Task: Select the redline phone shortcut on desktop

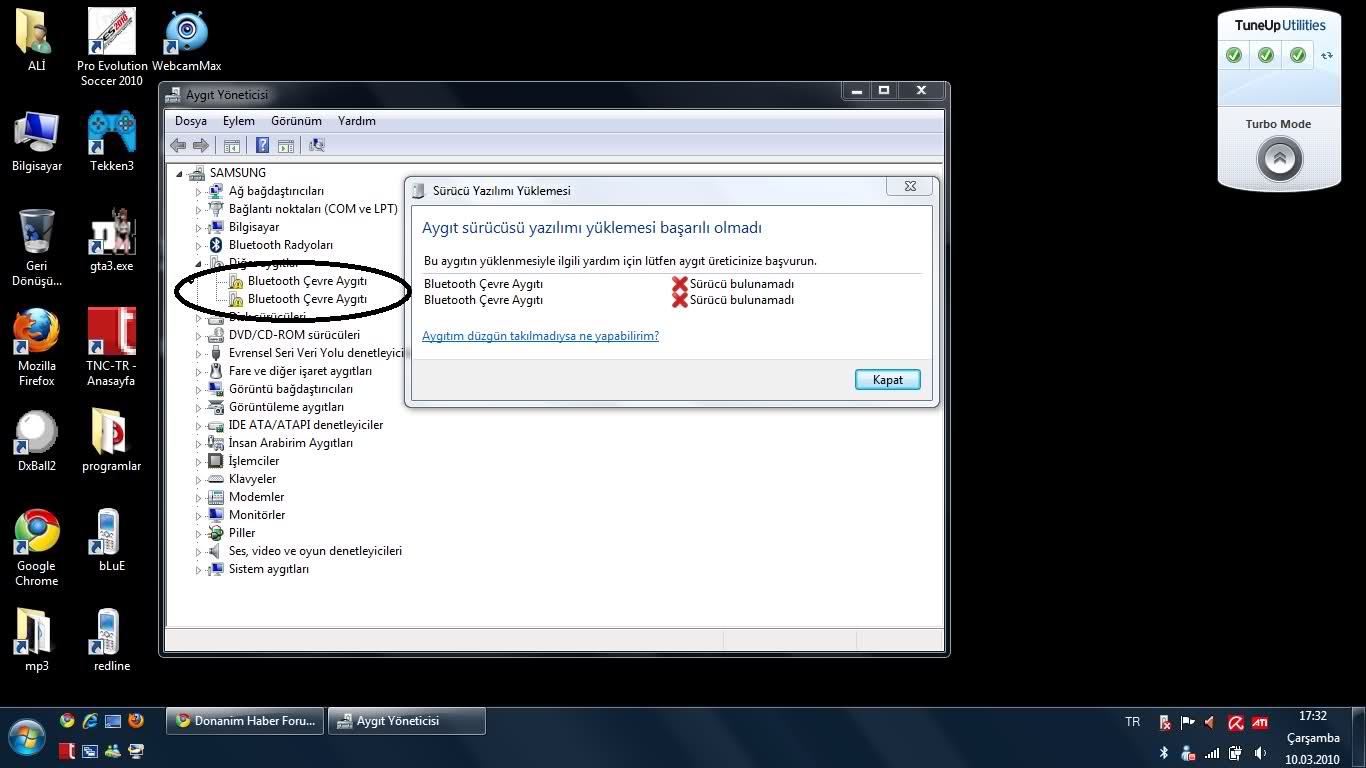Action: coord(112,642)
